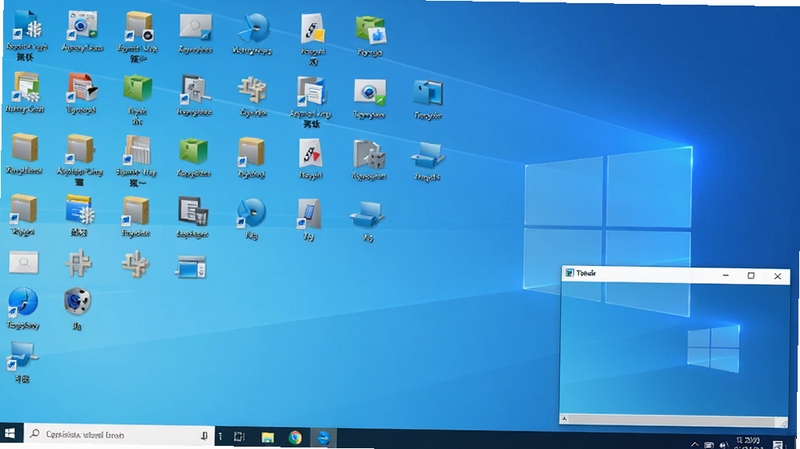Open the blue document stack shortcut
800x449 pixels.
tap(311, 92)
